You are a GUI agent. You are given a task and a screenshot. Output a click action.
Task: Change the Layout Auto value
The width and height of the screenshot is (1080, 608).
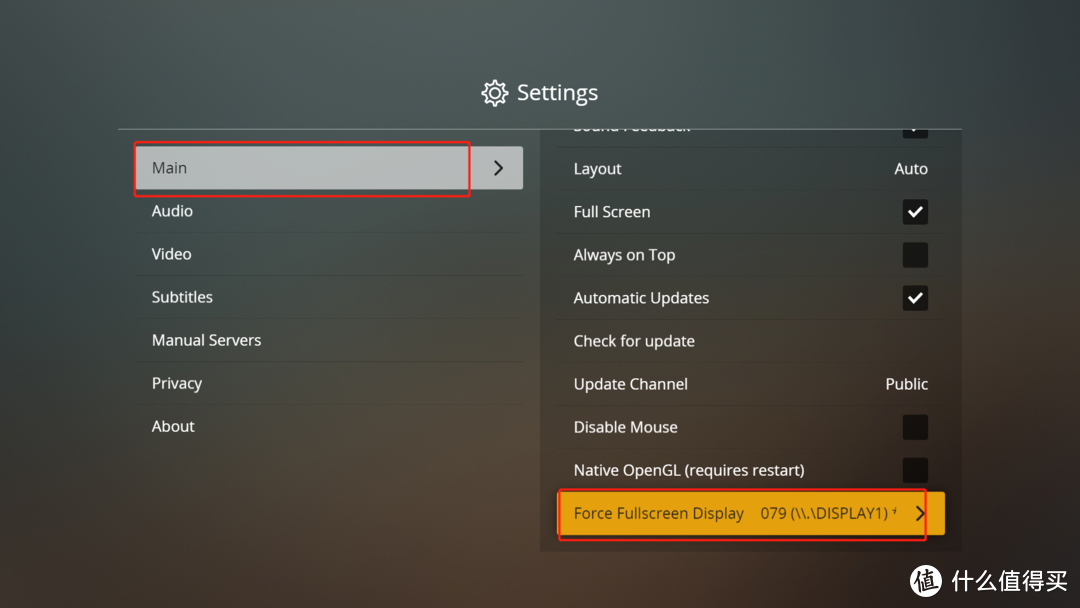pos(911,169)
